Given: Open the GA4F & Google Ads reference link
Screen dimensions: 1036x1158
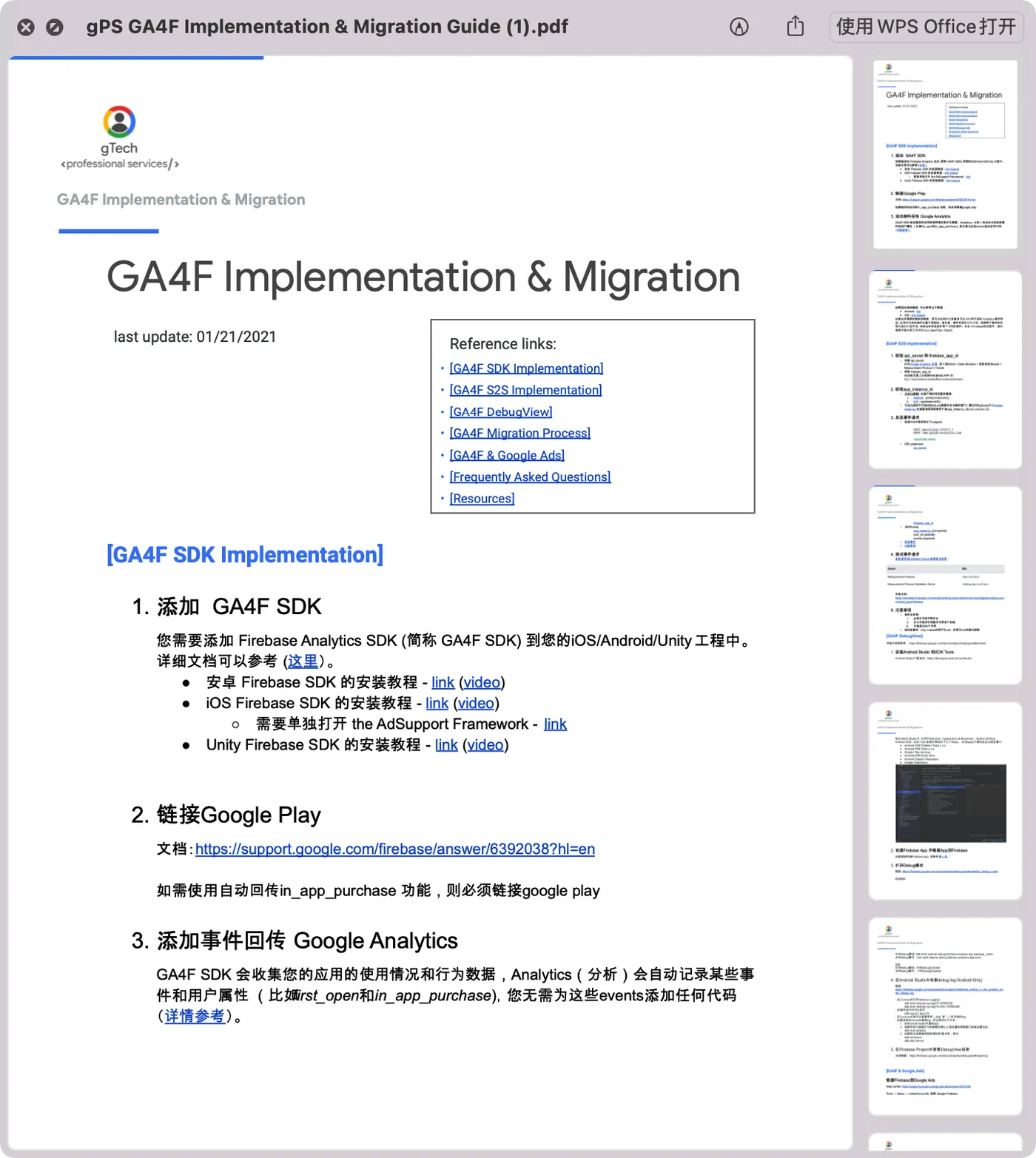Looking at the screenshot, I should pyautogui.click(x=507, y=456).
